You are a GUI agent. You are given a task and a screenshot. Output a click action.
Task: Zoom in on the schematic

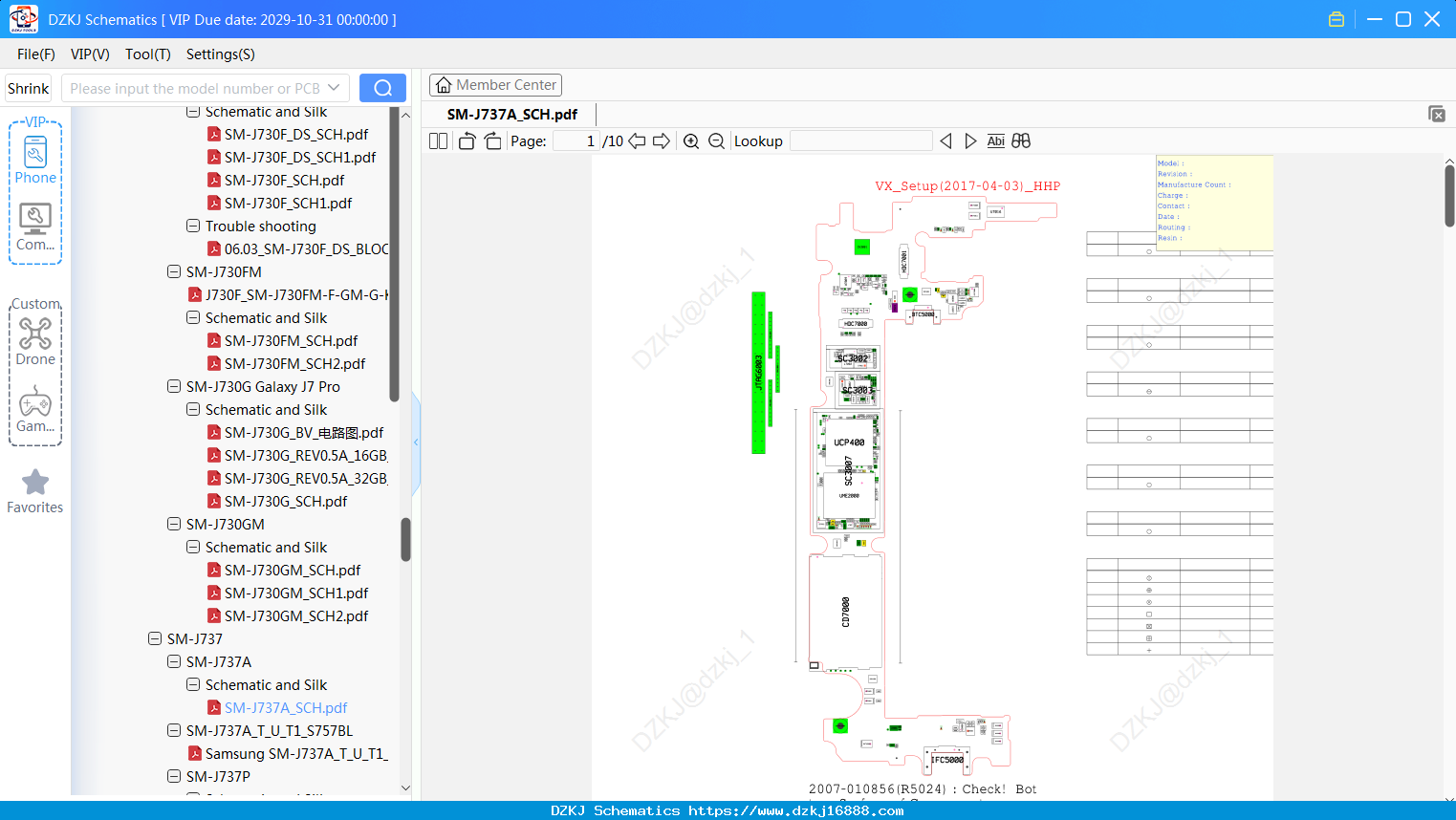691,141
